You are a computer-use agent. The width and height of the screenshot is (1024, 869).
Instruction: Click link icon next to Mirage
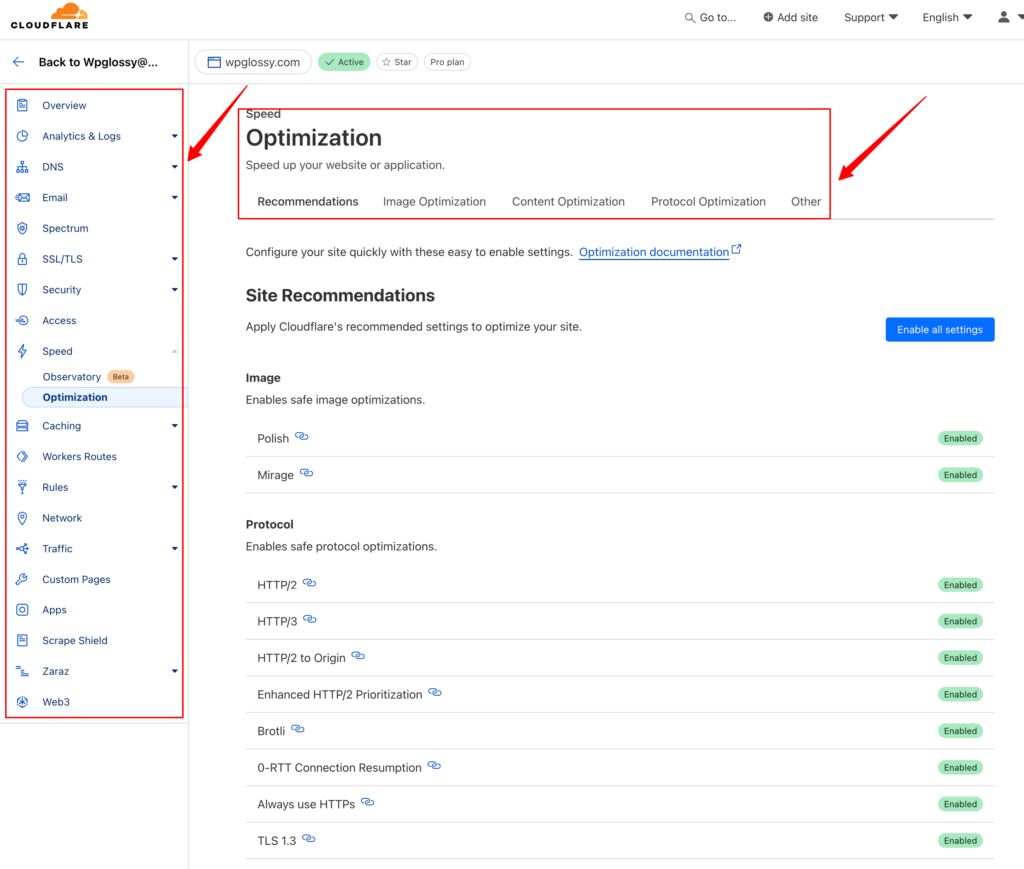coord(306,473)
